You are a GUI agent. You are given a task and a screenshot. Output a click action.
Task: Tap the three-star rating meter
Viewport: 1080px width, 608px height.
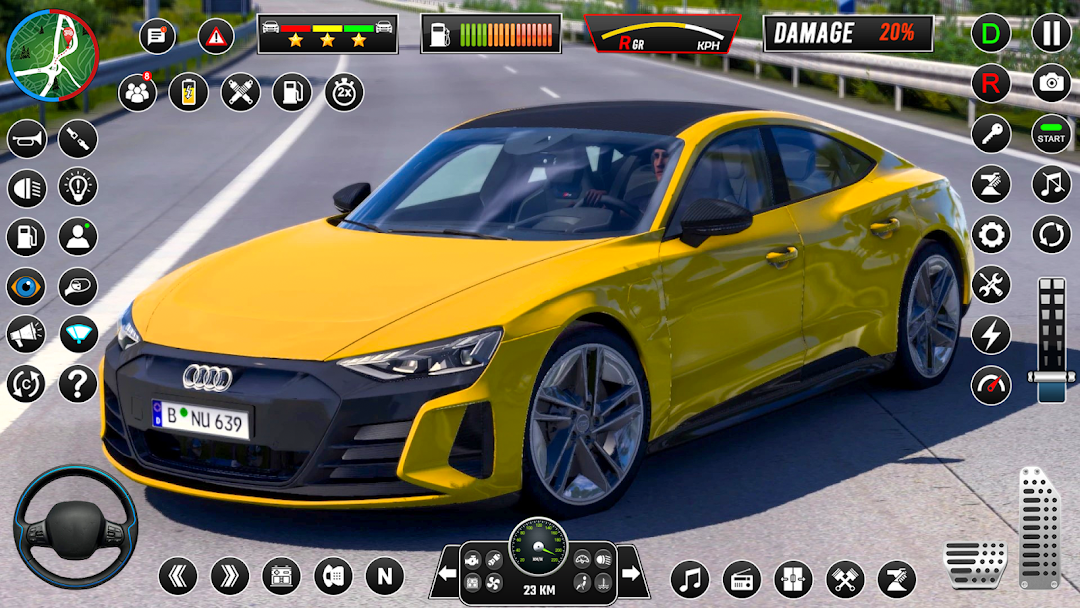(x=328, y=34)
